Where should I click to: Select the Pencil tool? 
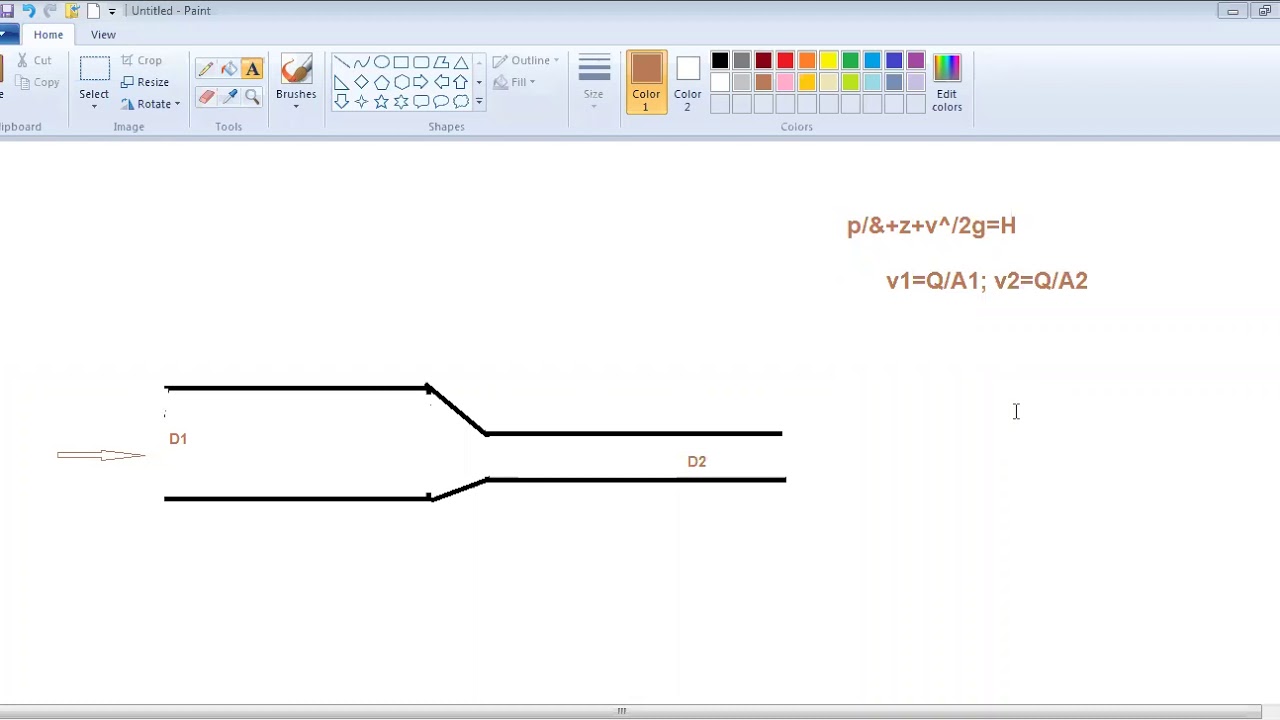(x=206, y=69)
